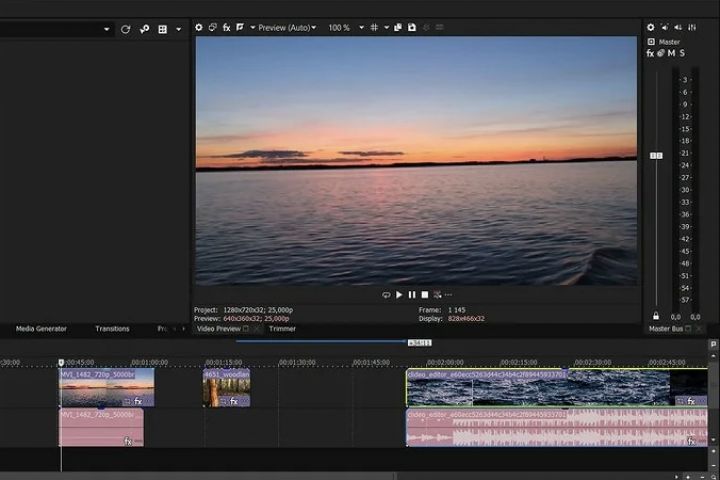720x480 pixels.
Task: Open FX on MVI_1482 video clip
Action: (x=138, y=401)
